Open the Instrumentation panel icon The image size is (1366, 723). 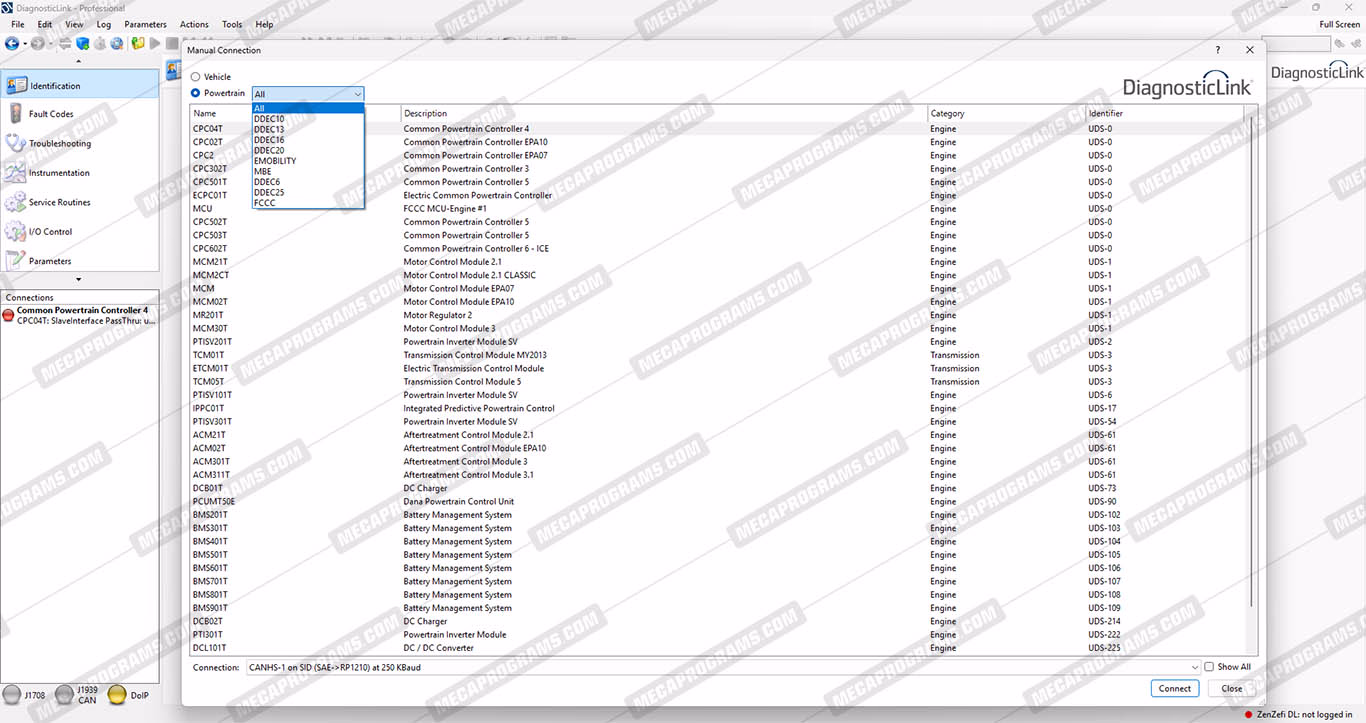[15, 173]
